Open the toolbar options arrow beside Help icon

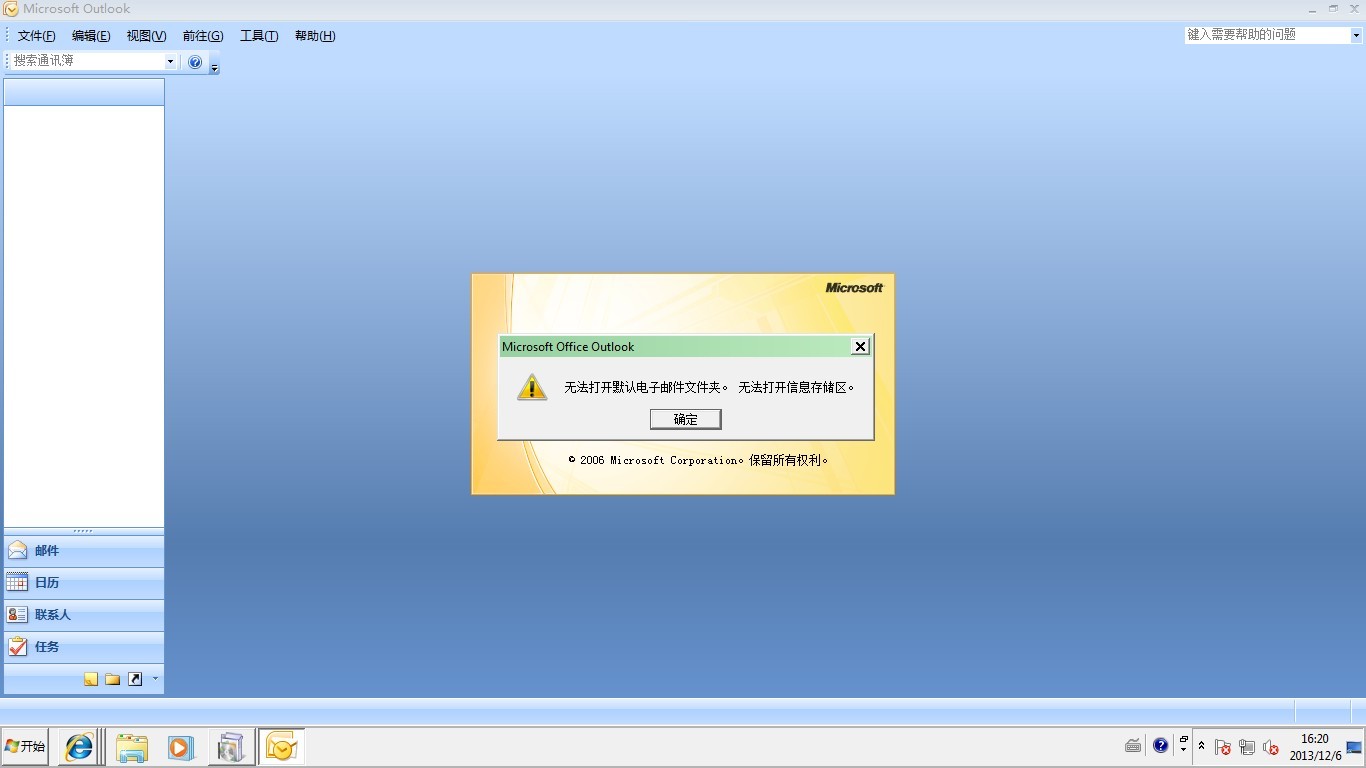pos(214,67)
